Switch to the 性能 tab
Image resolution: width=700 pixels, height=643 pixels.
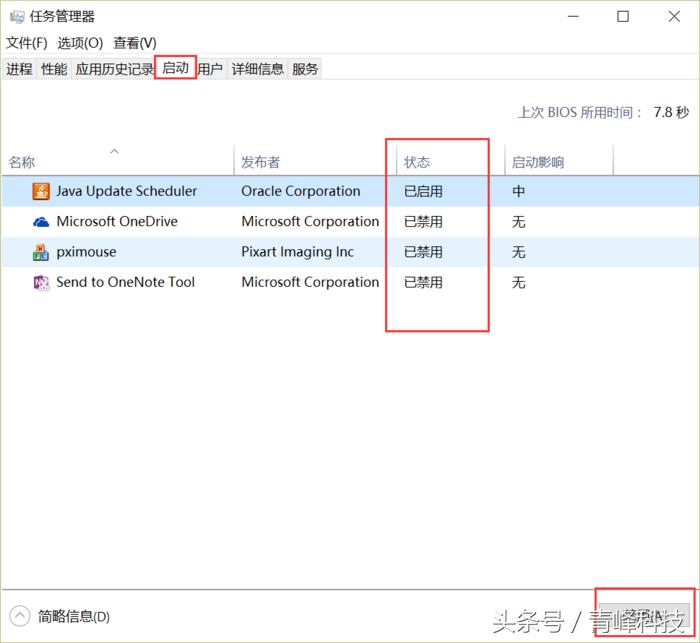click(x=54, y=69)
